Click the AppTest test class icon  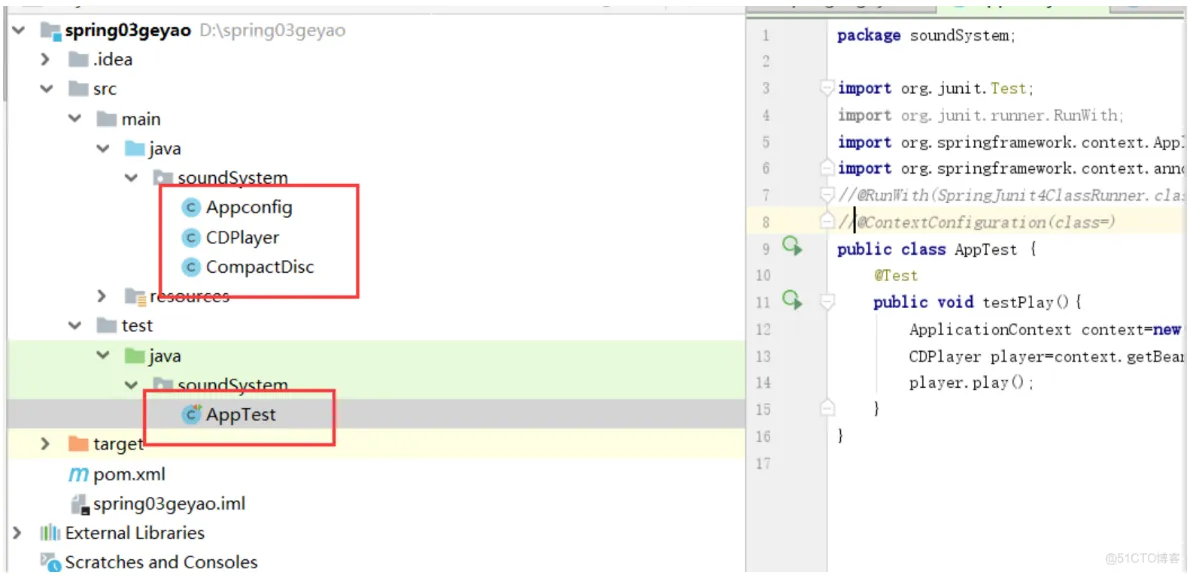point(191,415)
